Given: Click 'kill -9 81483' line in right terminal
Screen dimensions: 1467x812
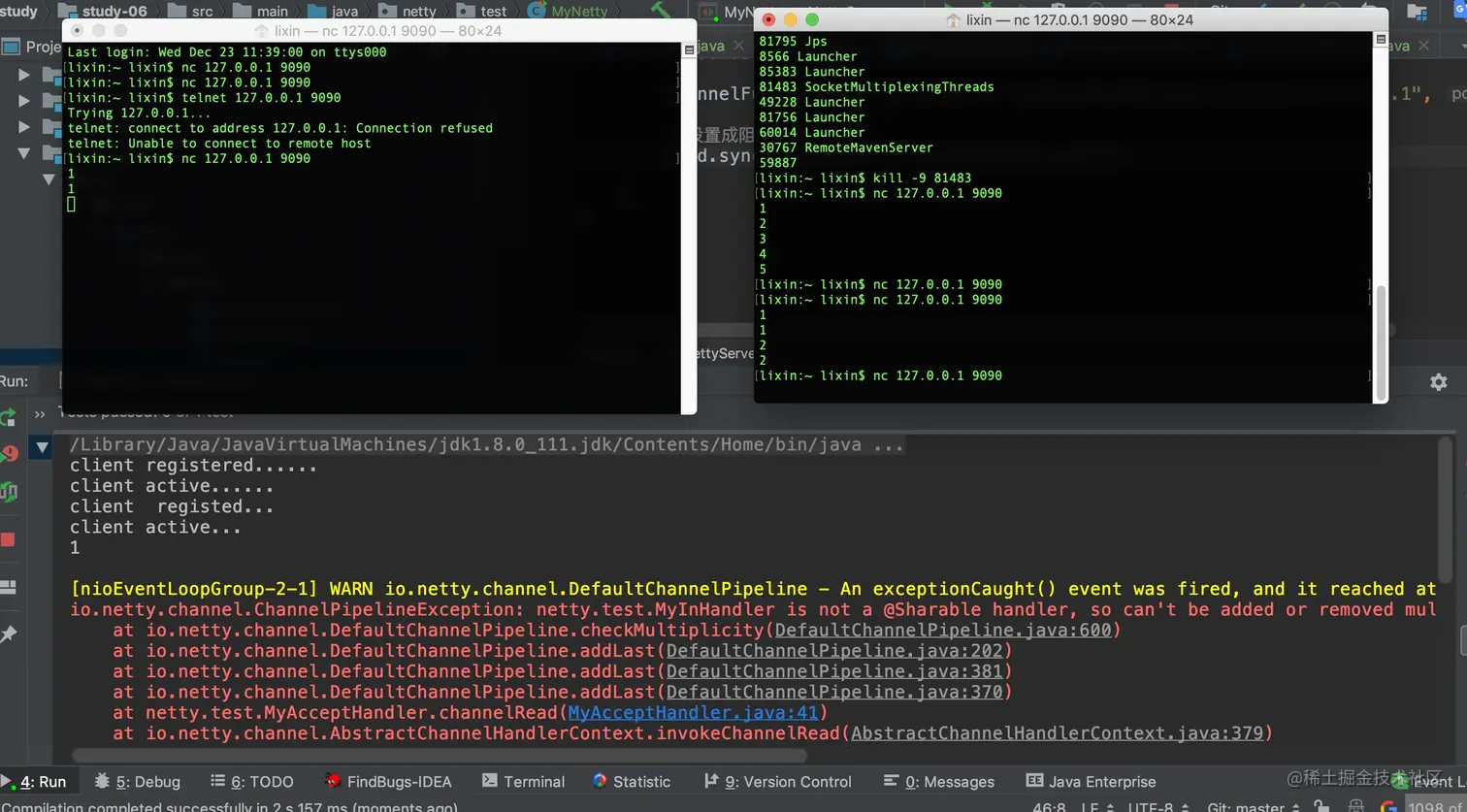Looking at the screenshot, I should click(865, 178).
